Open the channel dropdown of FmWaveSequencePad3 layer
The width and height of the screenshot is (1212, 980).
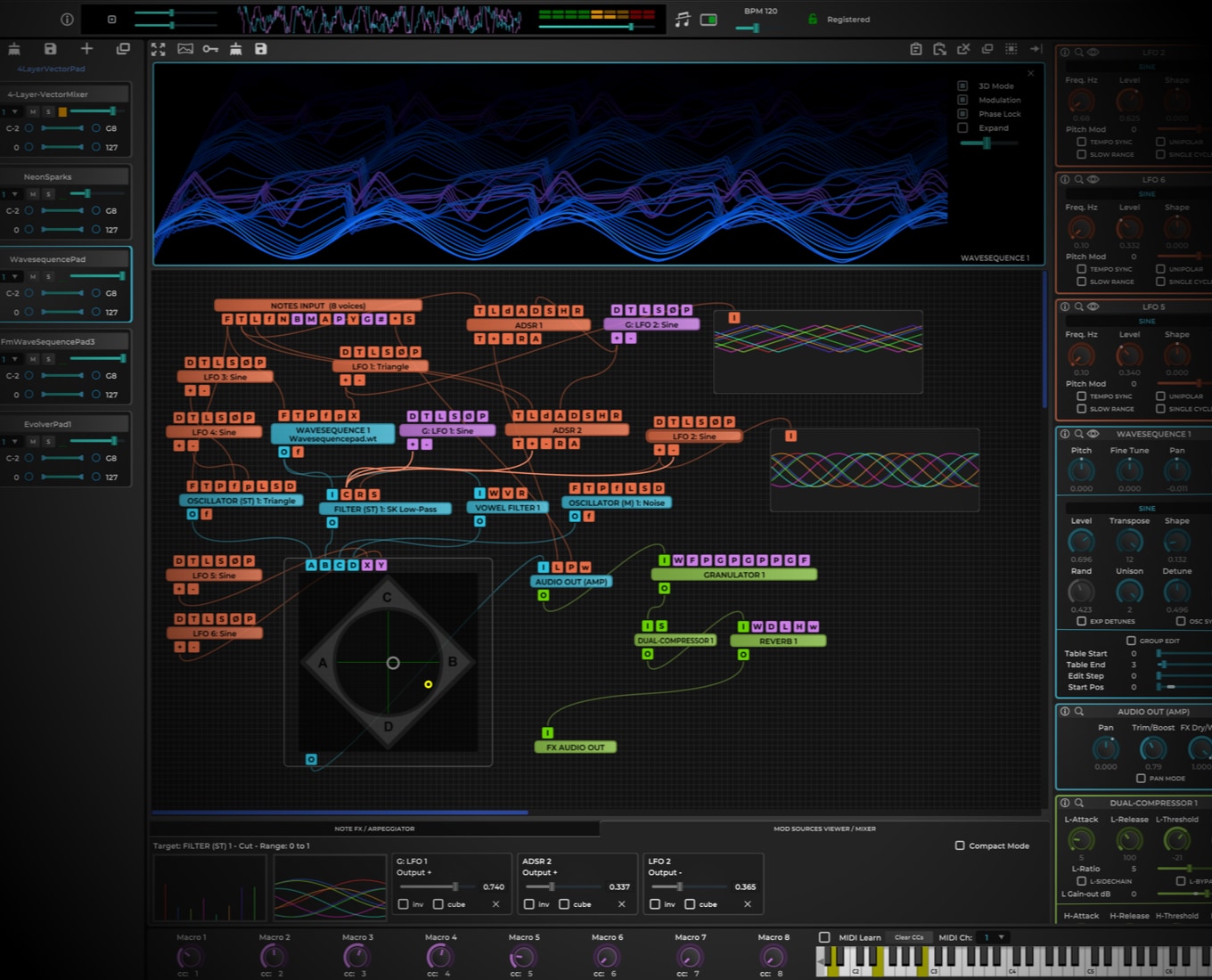[x=11, y=359]
